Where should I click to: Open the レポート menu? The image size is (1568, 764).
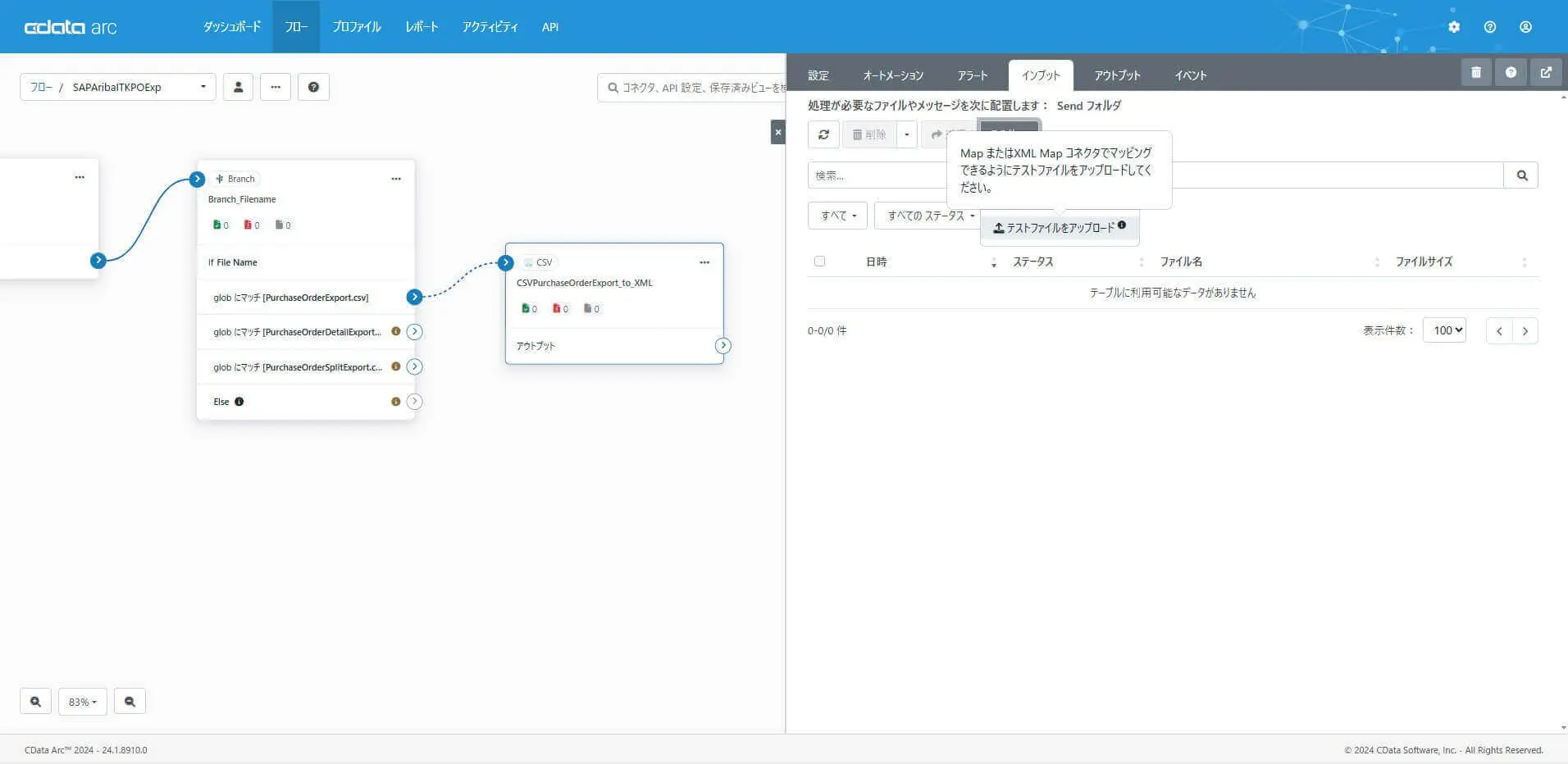click(422, 27)
